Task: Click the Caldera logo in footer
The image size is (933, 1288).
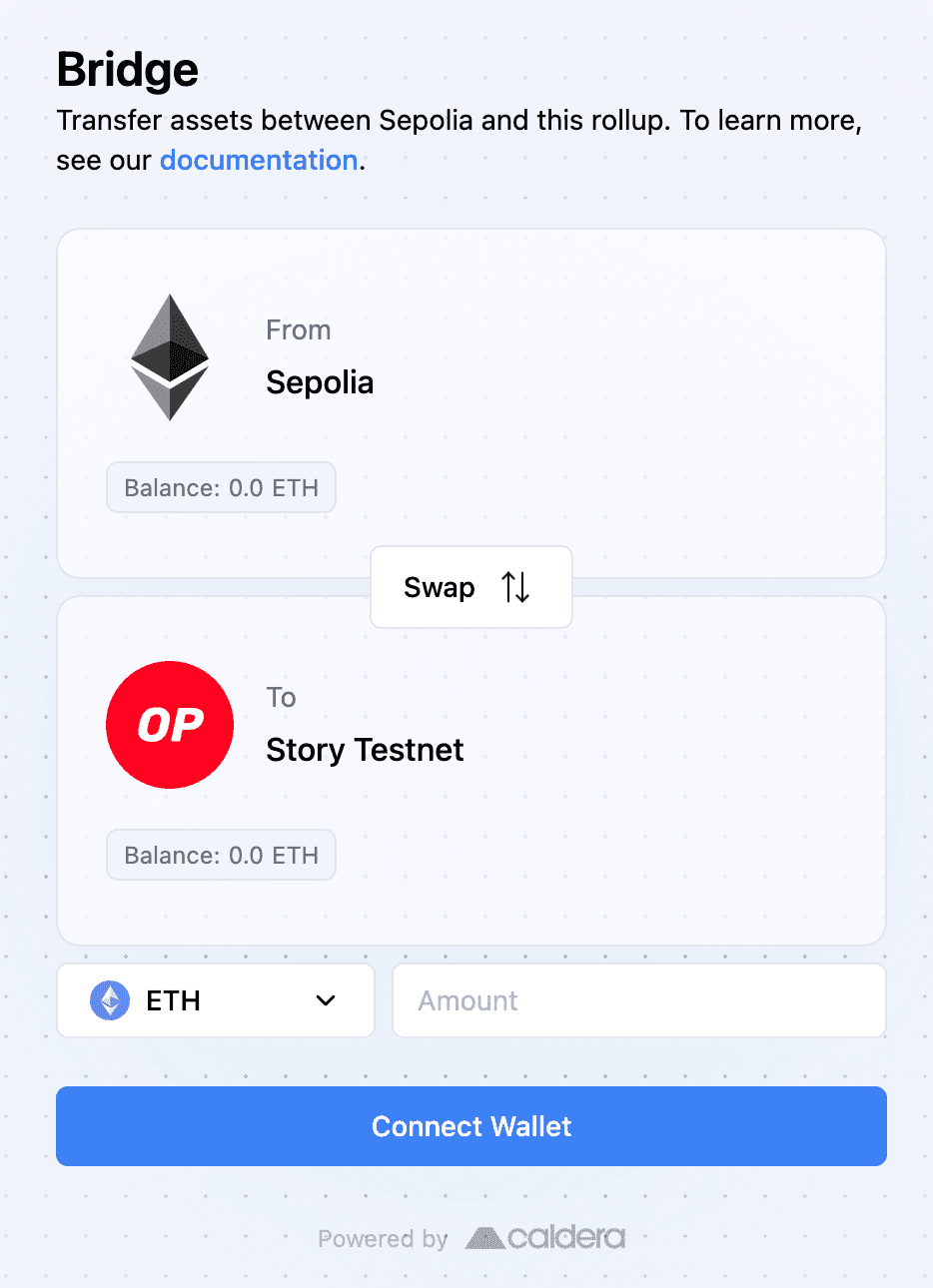Action: point(545,1238)
